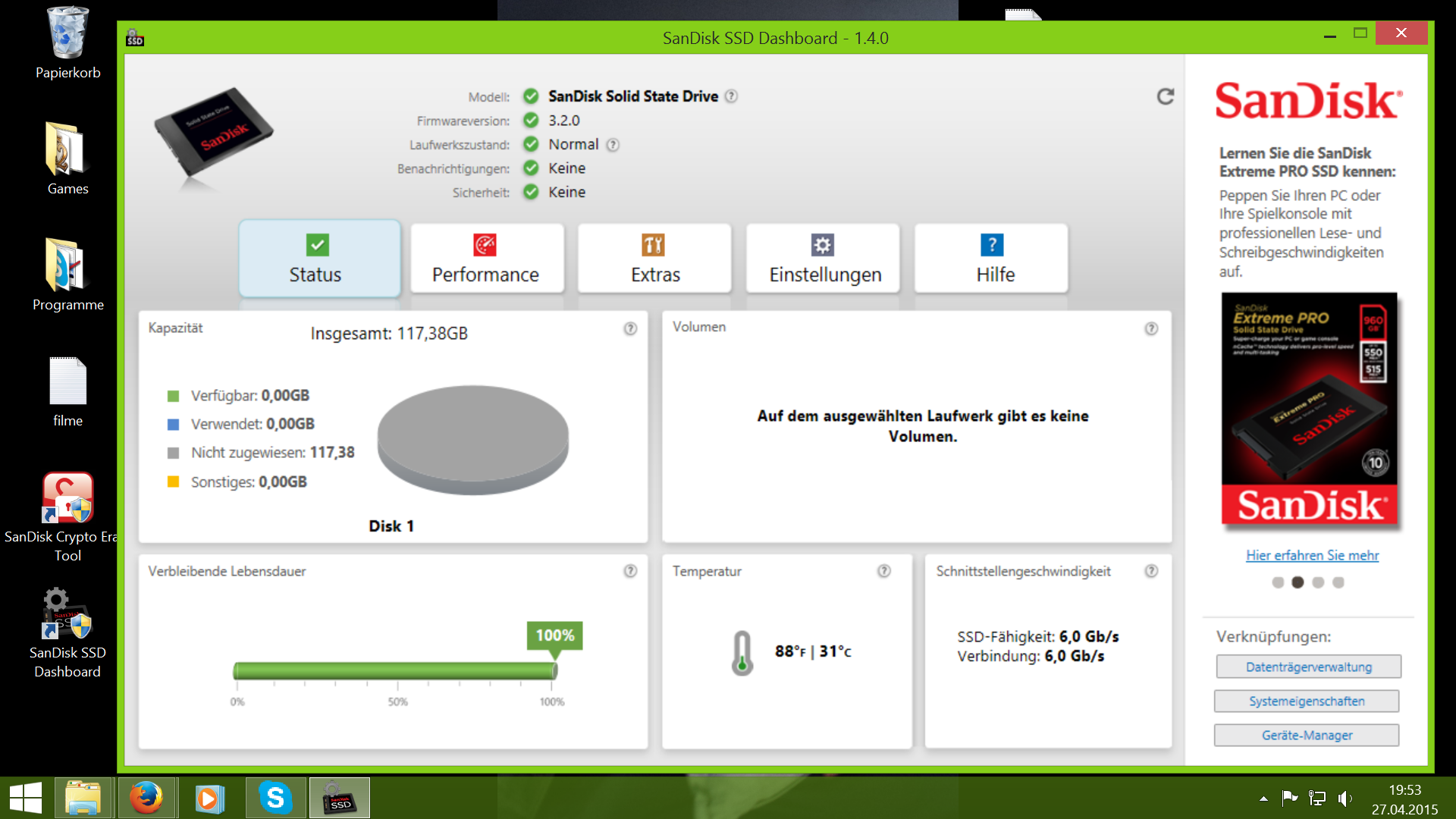
Task: Open the Einstellungen tab
Action: (824, 259)
